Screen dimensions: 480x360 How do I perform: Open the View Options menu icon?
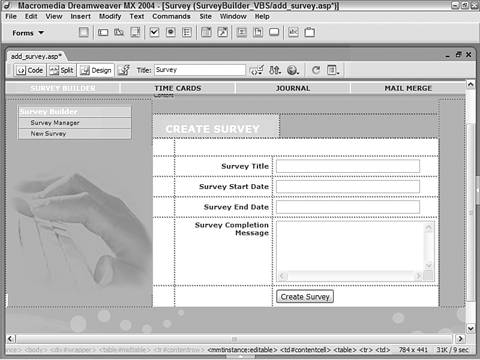point(333,70)
